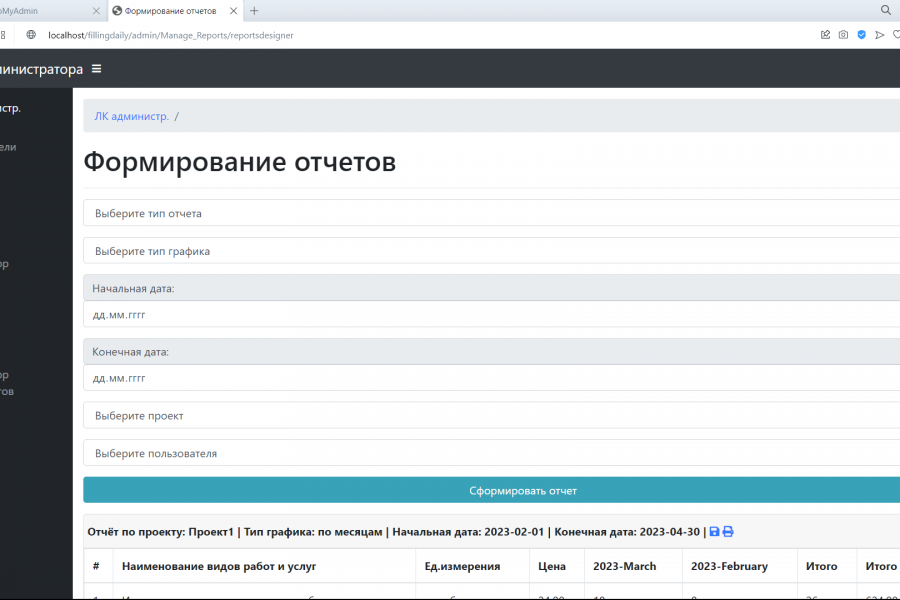900x600 pixels.
Task: Open browser search magnifier icon
Action: tap(886, 10)
